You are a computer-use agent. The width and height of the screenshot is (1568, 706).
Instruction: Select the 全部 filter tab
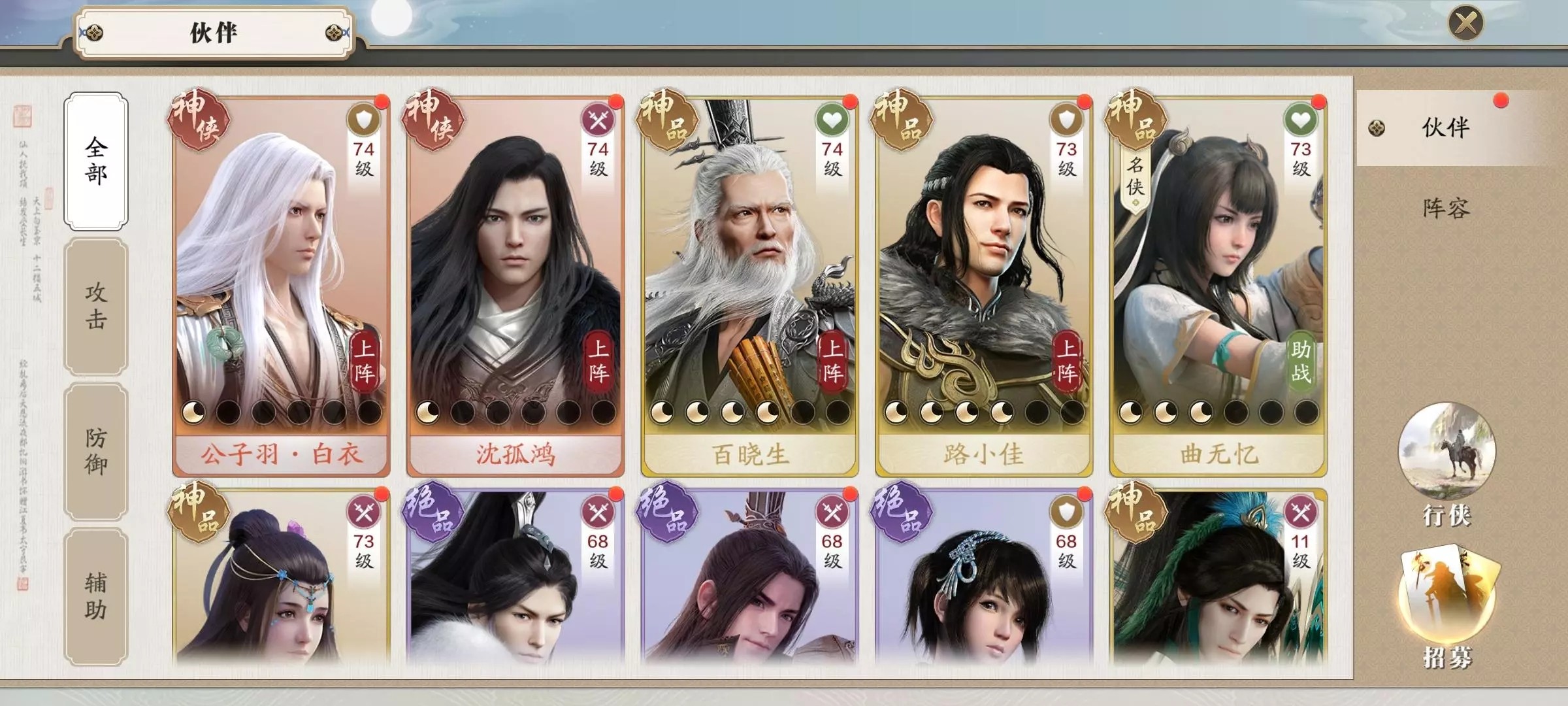point(96,161)
